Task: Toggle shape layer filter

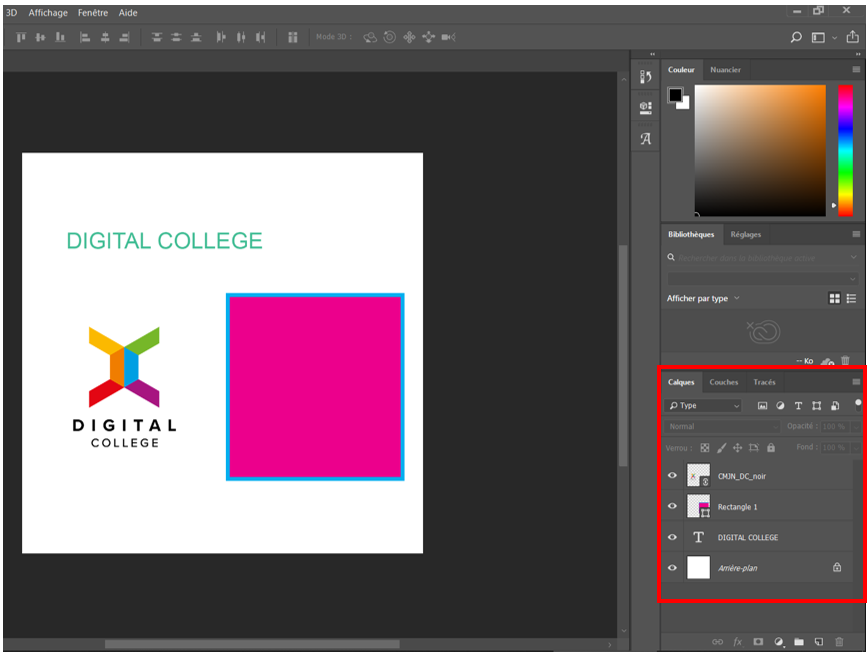Action: 817,406
